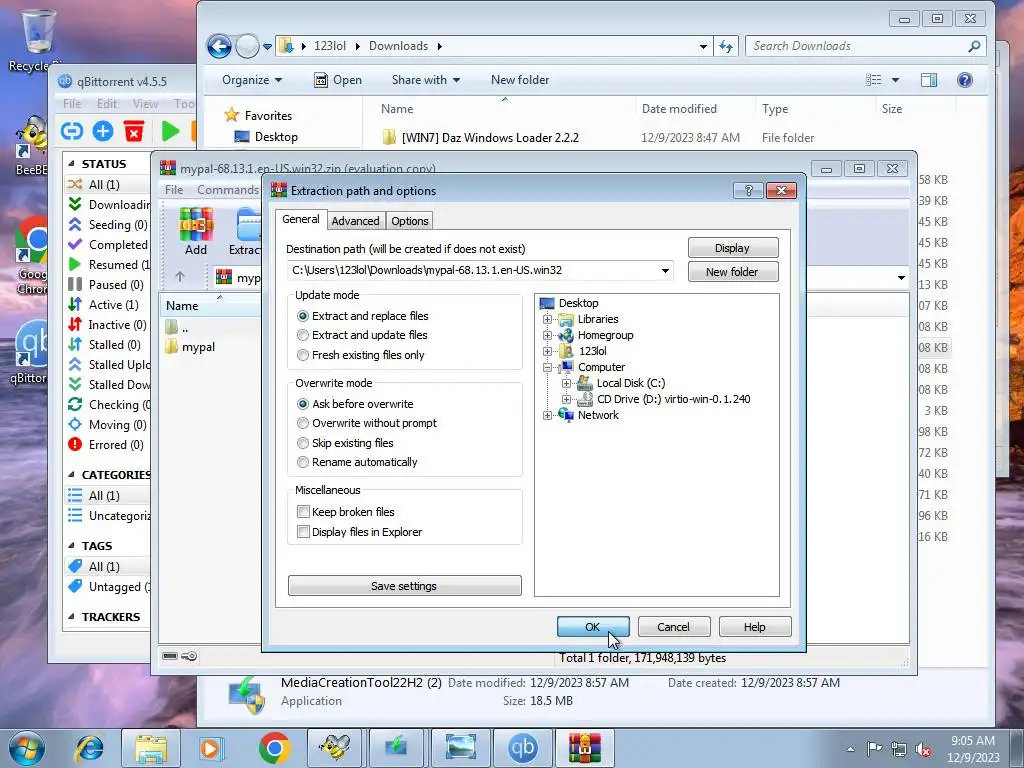
Task: Expand the 123lol tree node
Action: tap(547, 351)
